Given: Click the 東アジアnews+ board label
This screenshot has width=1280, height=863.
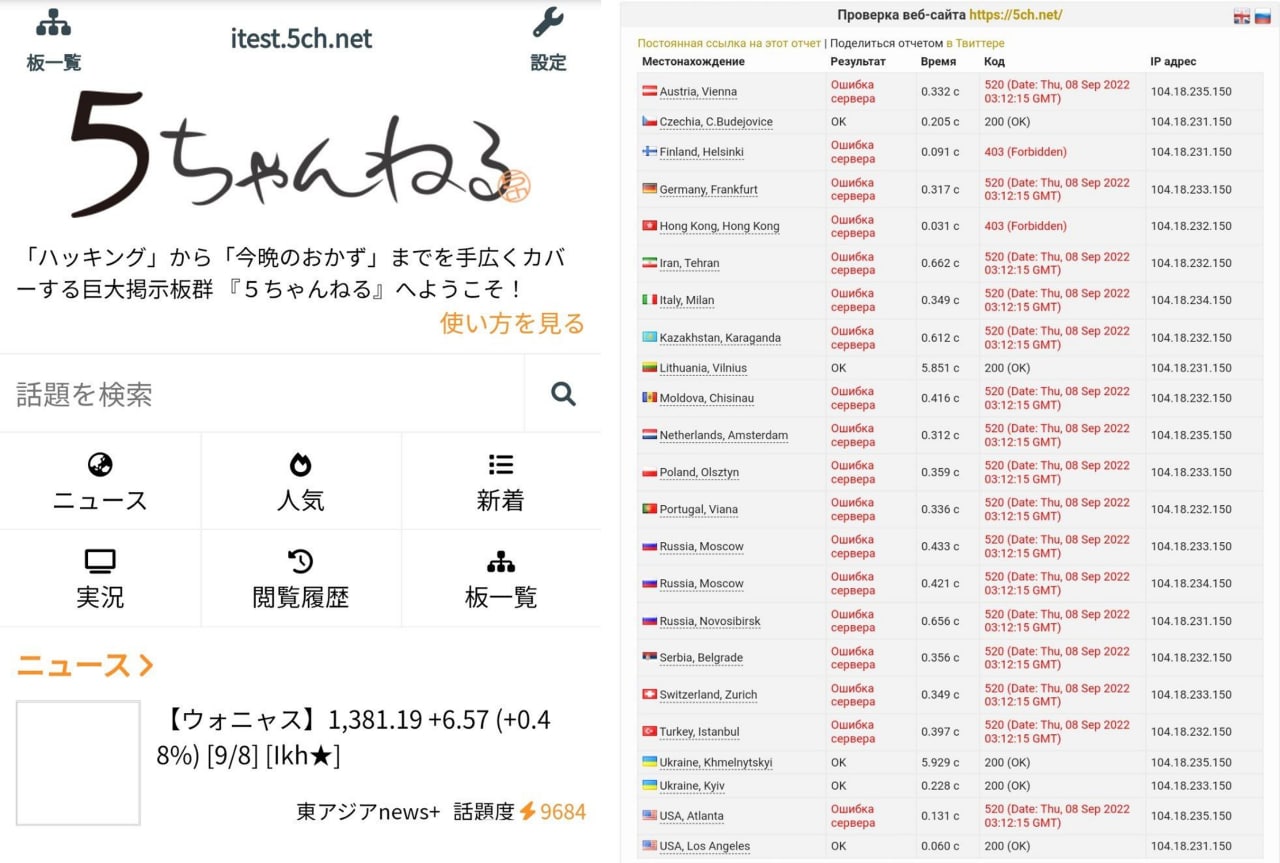Looking at the screenshot, I should click(x=368, y=812).
